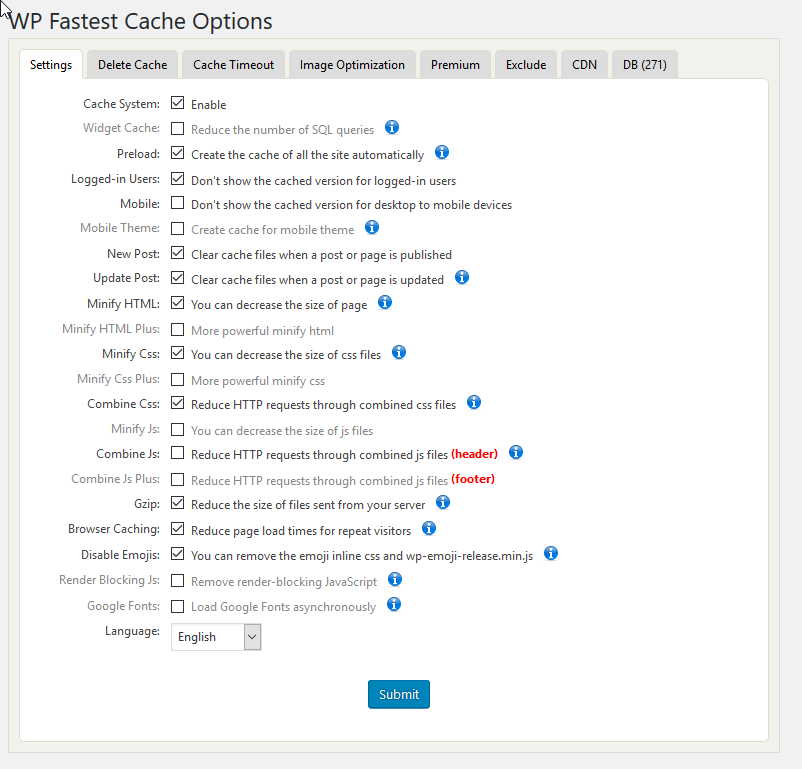Click the Minify HTML info icon
This screenshot has height=769, width=802.
385,302
